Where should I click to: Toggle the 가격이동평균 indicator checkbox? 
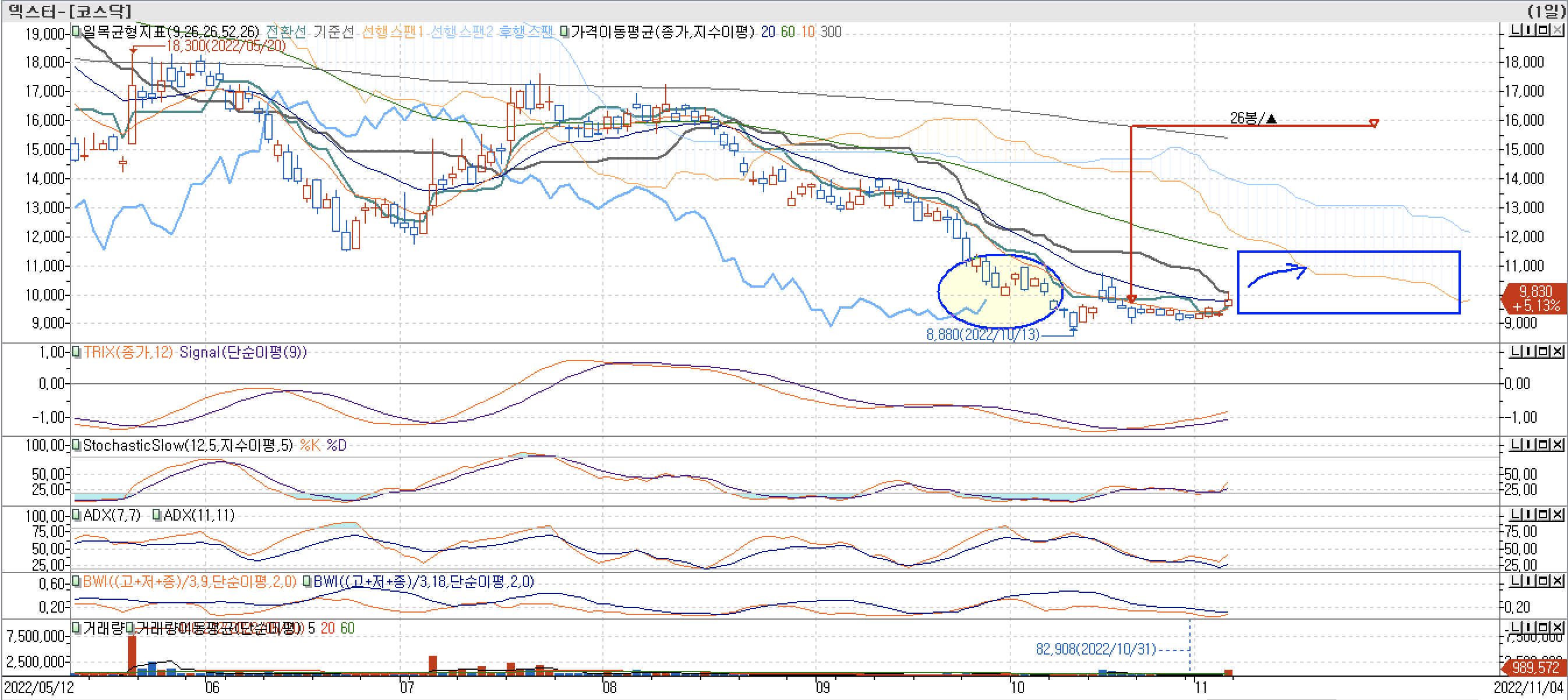[x=564, y=31]
